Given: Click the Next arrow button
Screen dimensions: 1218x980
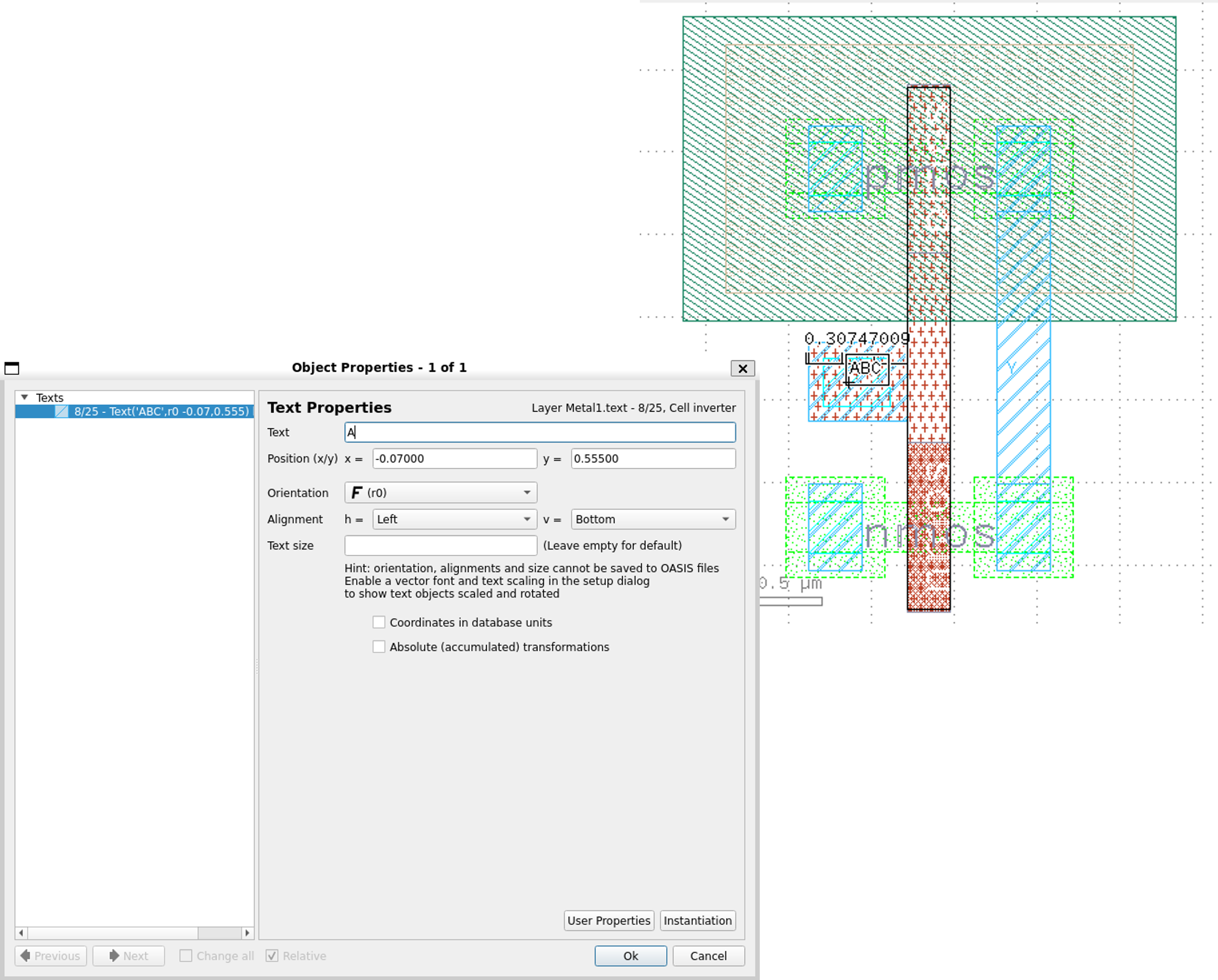Looking at the screenshot, I should click(129, 956).
